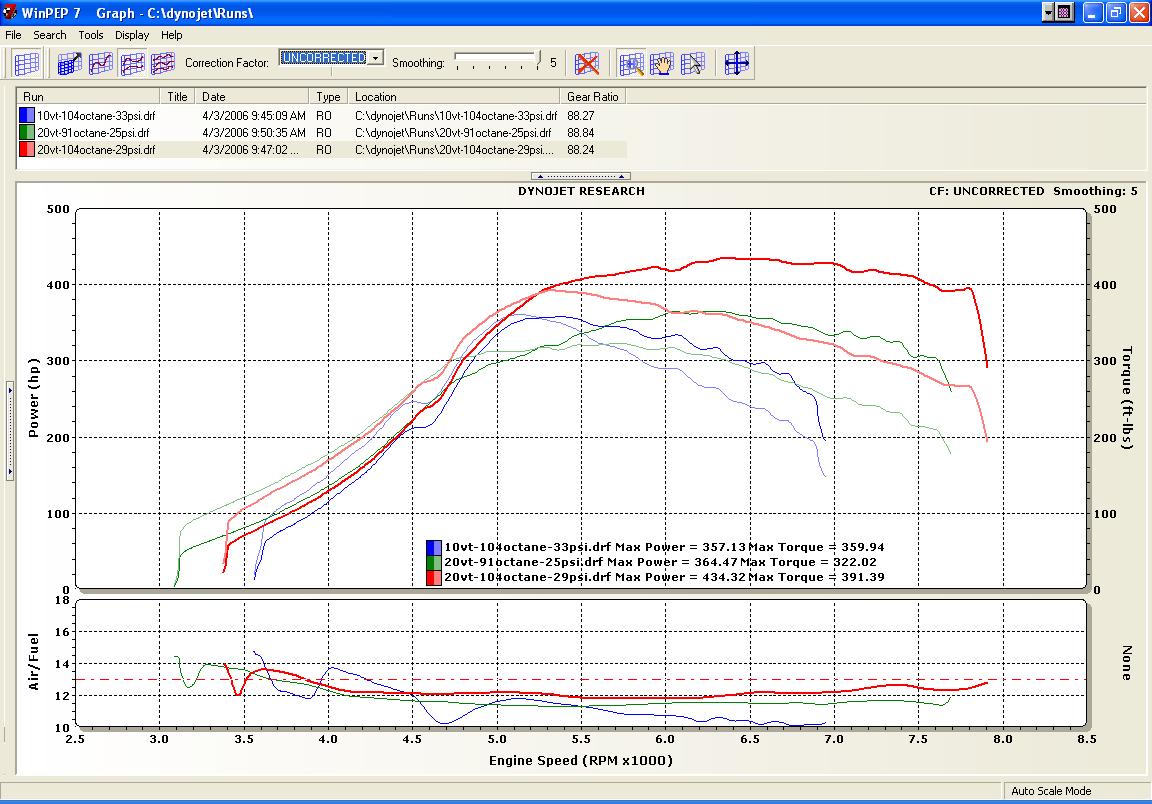Open the Correction Factor dropdown

376,58
